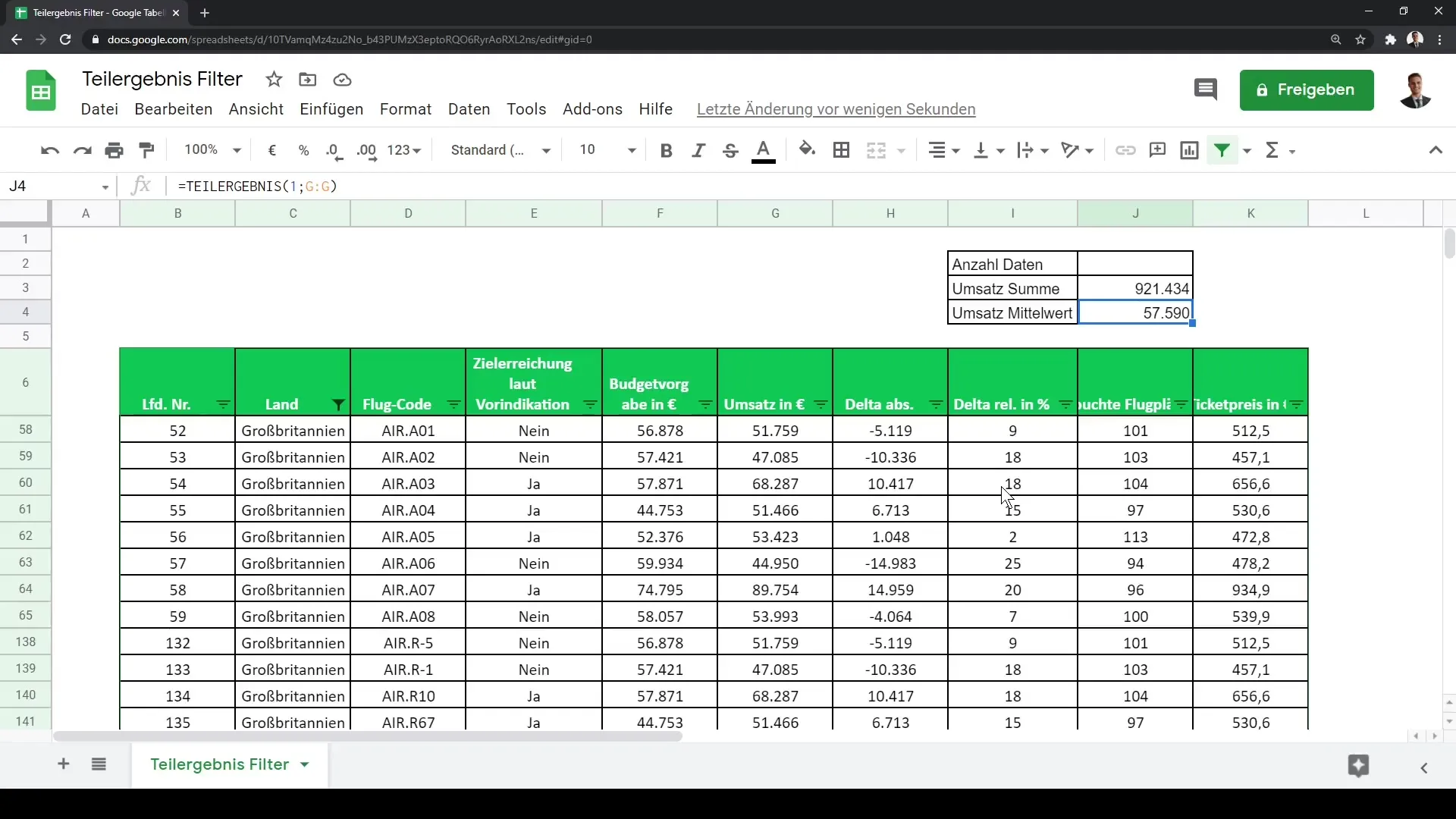Open Land column filter
The height and width of the screenshot is (819, 1456).
[x=338, y=405]
